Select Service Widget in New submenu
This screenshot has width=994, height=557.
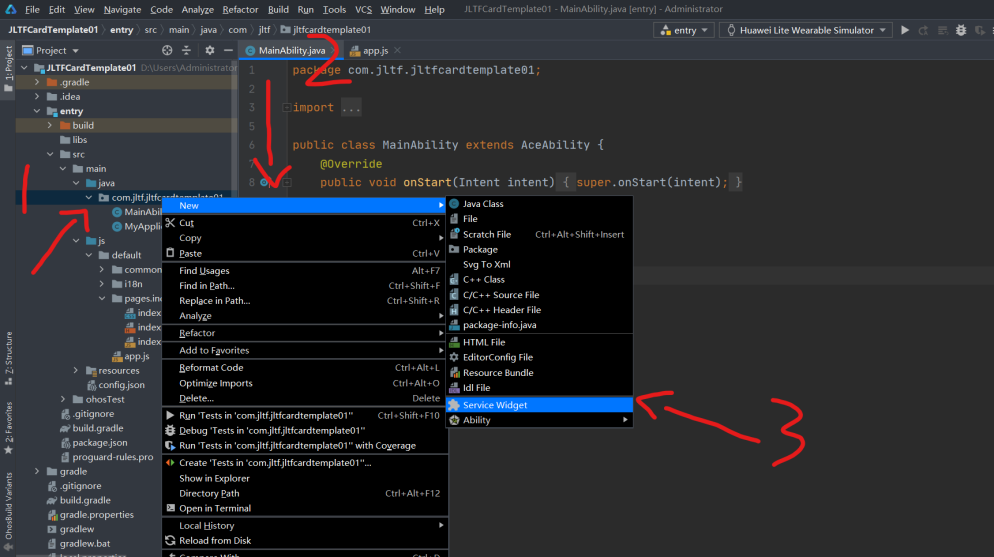click(x=495, y=405)
